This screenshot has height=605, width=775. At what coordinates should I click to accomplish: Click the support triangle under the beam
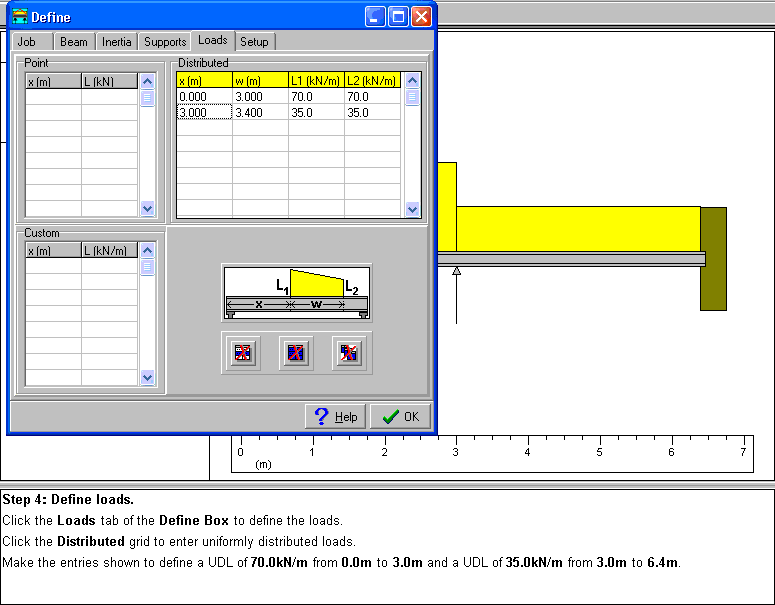[457, 271]
